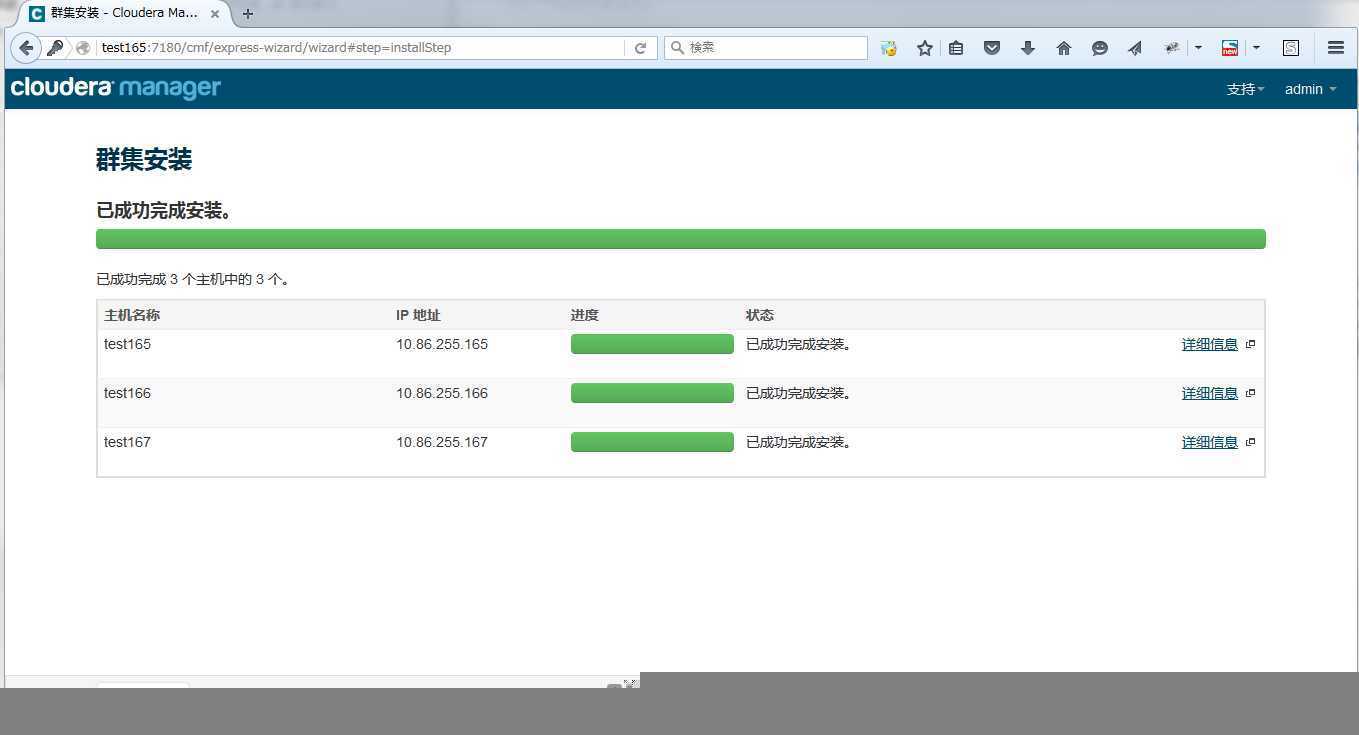Click the paper plane send icon
1359x735 pixels.
(1135, 47)
